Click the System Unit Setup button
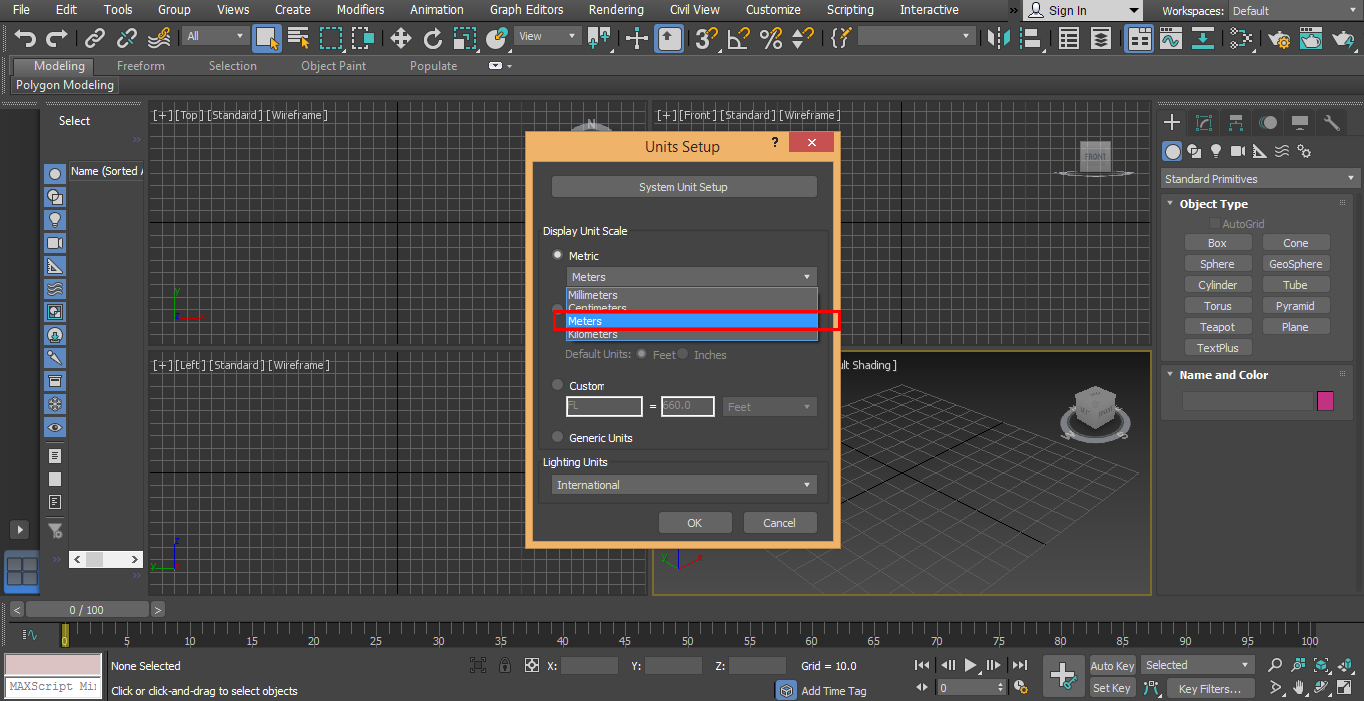 coord(684,187)
